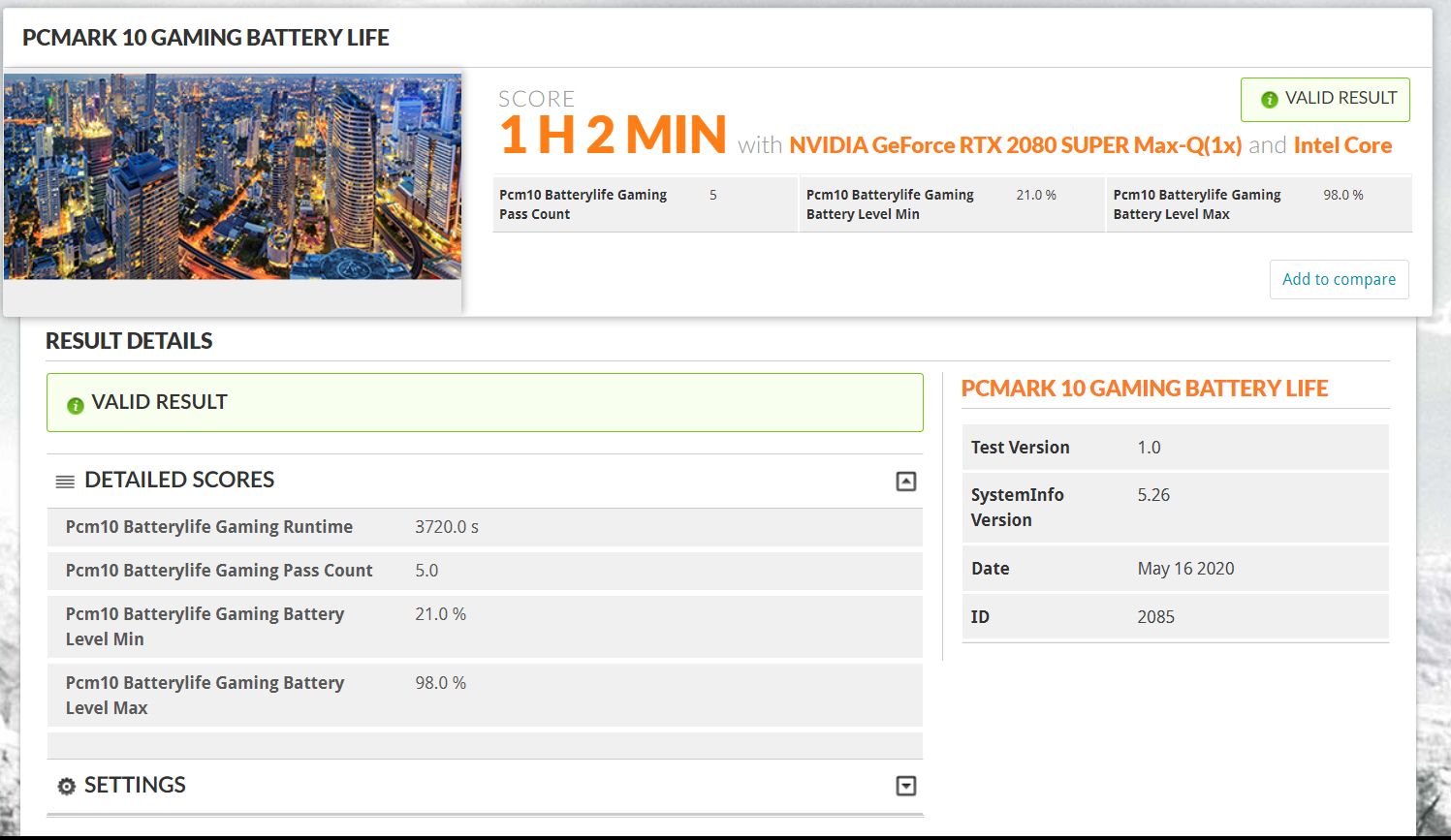Viewport: 1451px width, 840px height.
Task: Click the gear icon beside SETTINGS
Action: [66, 787]
